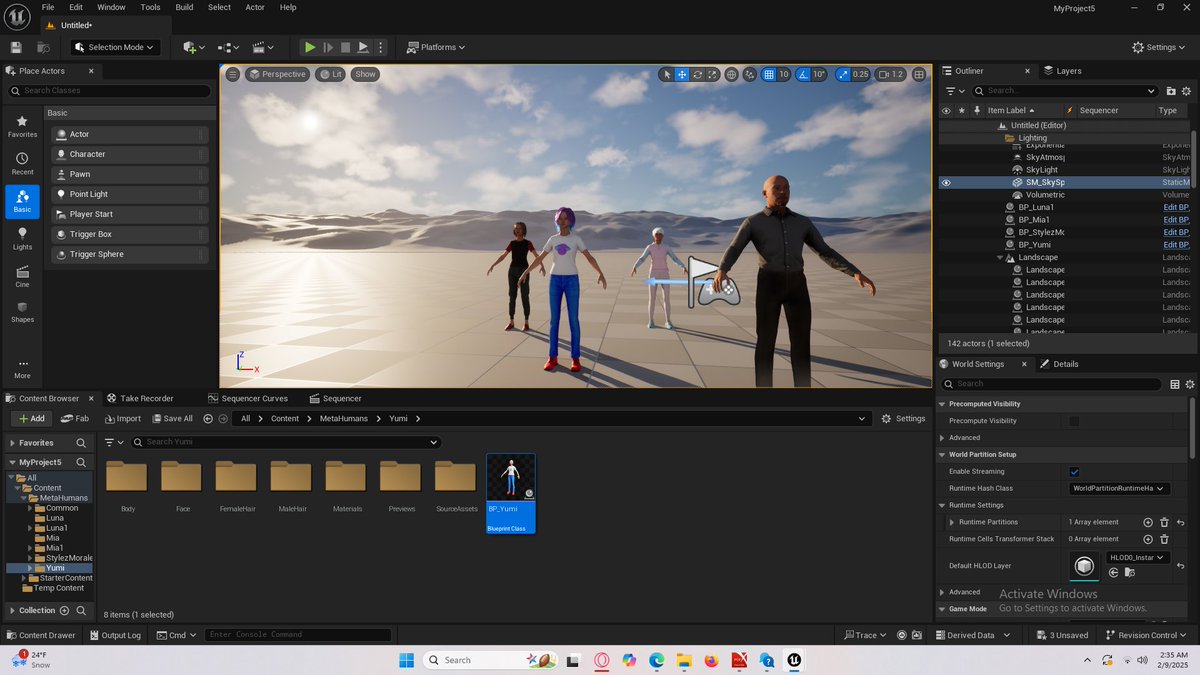The width and height of the screenshot is (1200, 675).
Task: Choose the Select objects cursor tool
Action: tap(667, 74)
